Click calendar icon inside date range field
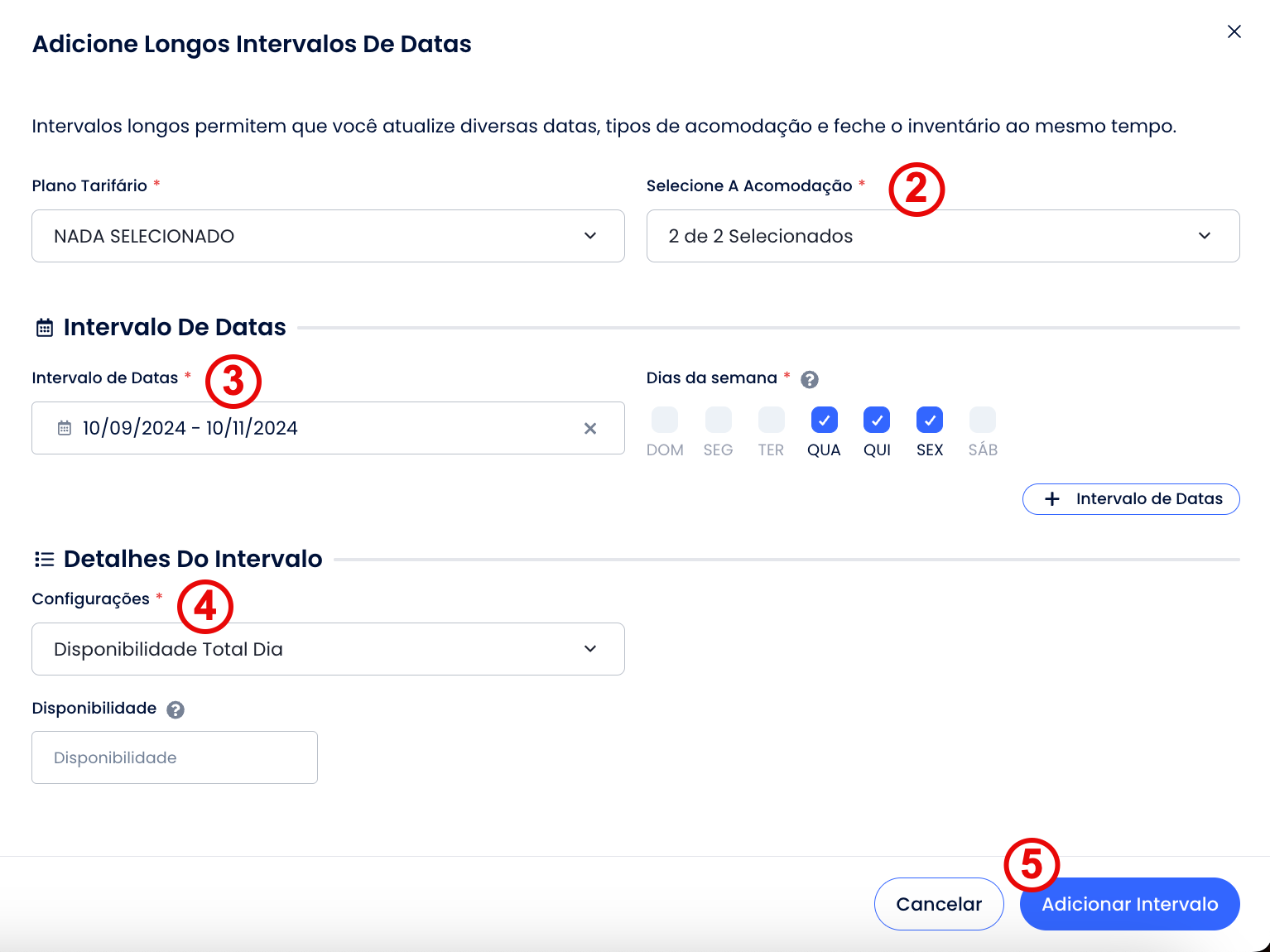Screen dimensions: 1270x952 click(65, 428)
